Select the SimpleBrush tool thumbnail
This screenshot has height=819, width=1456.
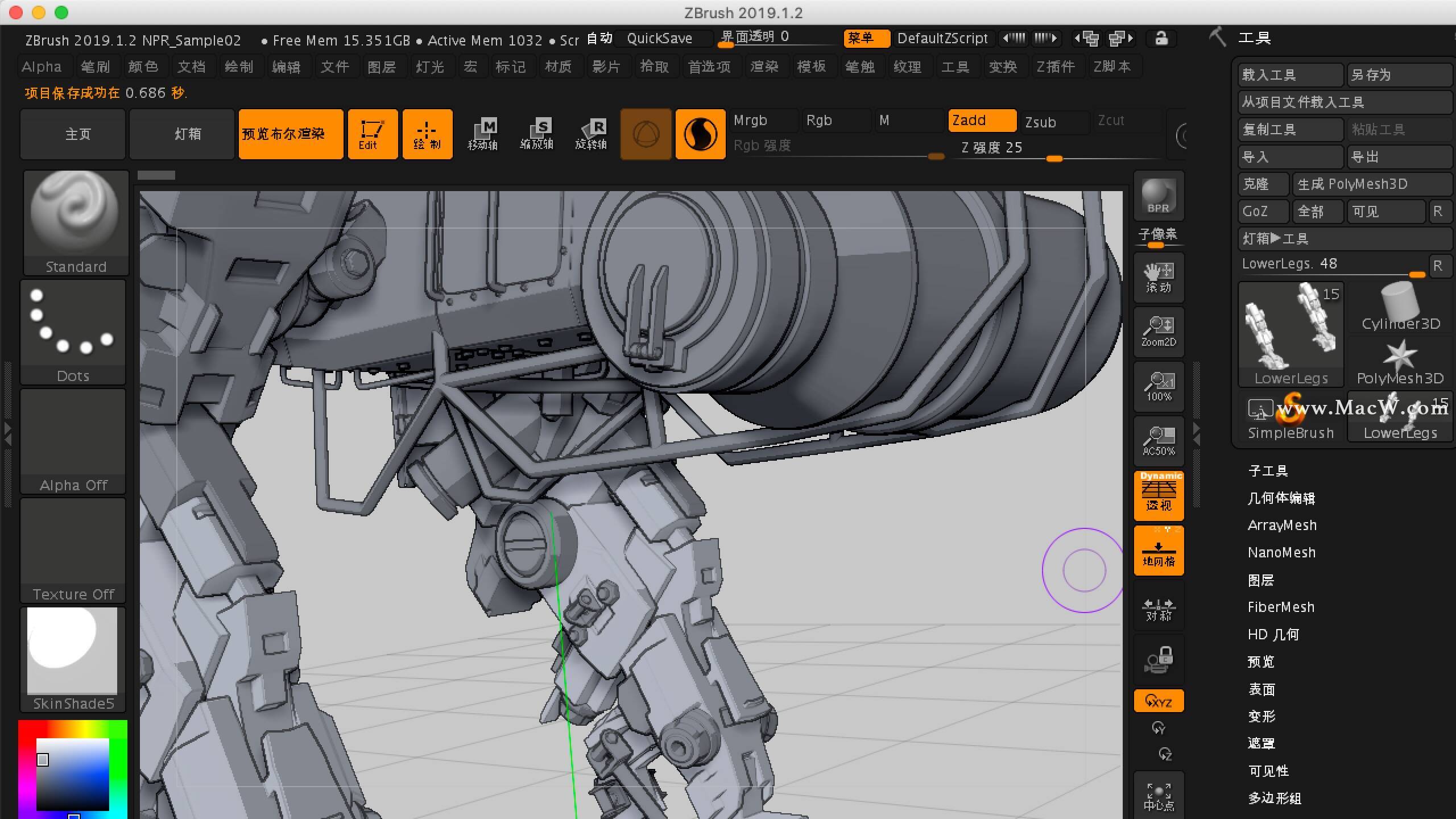tap(1290, 416)
